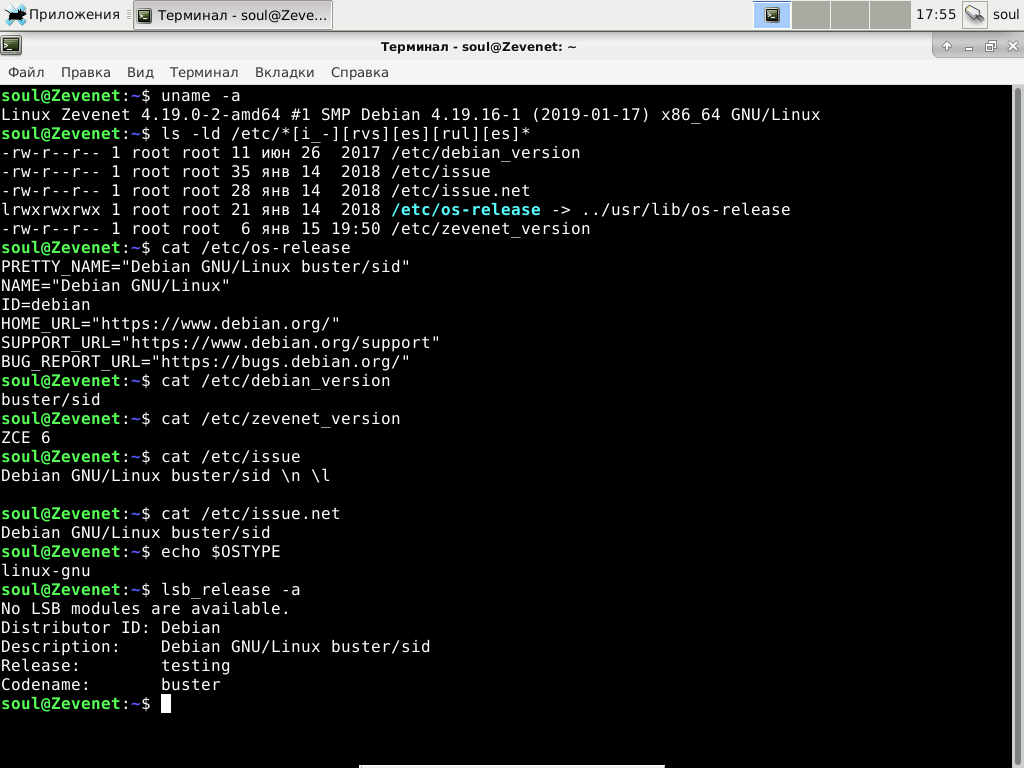Open the Вкладки menu

(x=285, y=72)
